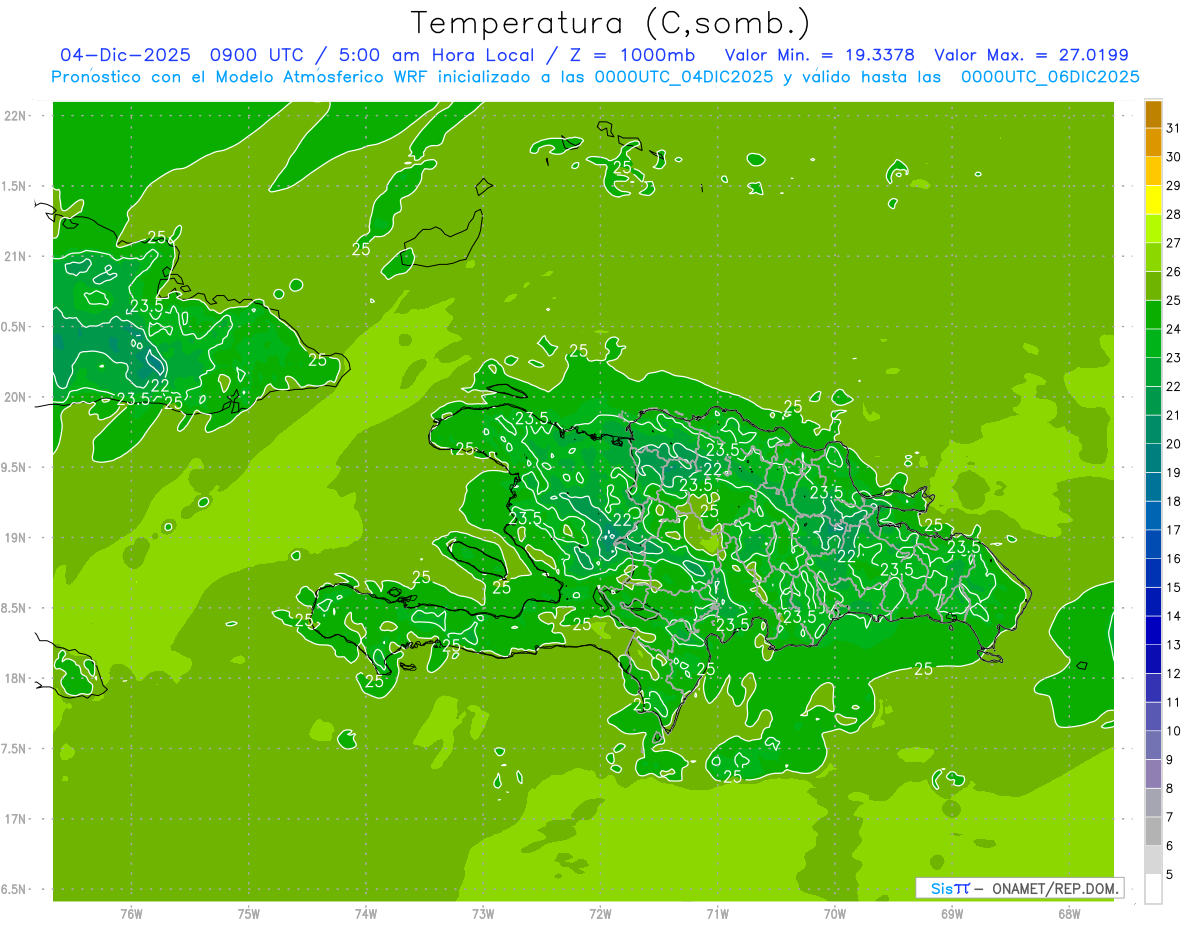
Task: Click the legend scale number 29
Action: coord(1174,185)
